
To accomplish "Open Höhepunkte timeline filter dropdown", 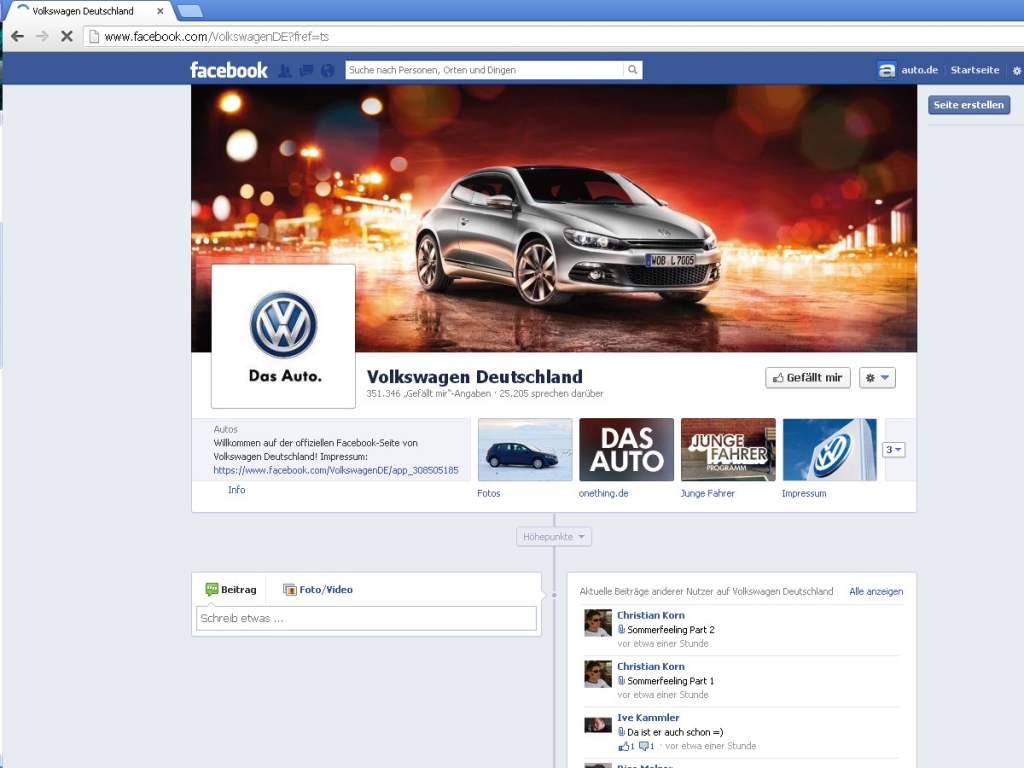I will coord(554,537).
